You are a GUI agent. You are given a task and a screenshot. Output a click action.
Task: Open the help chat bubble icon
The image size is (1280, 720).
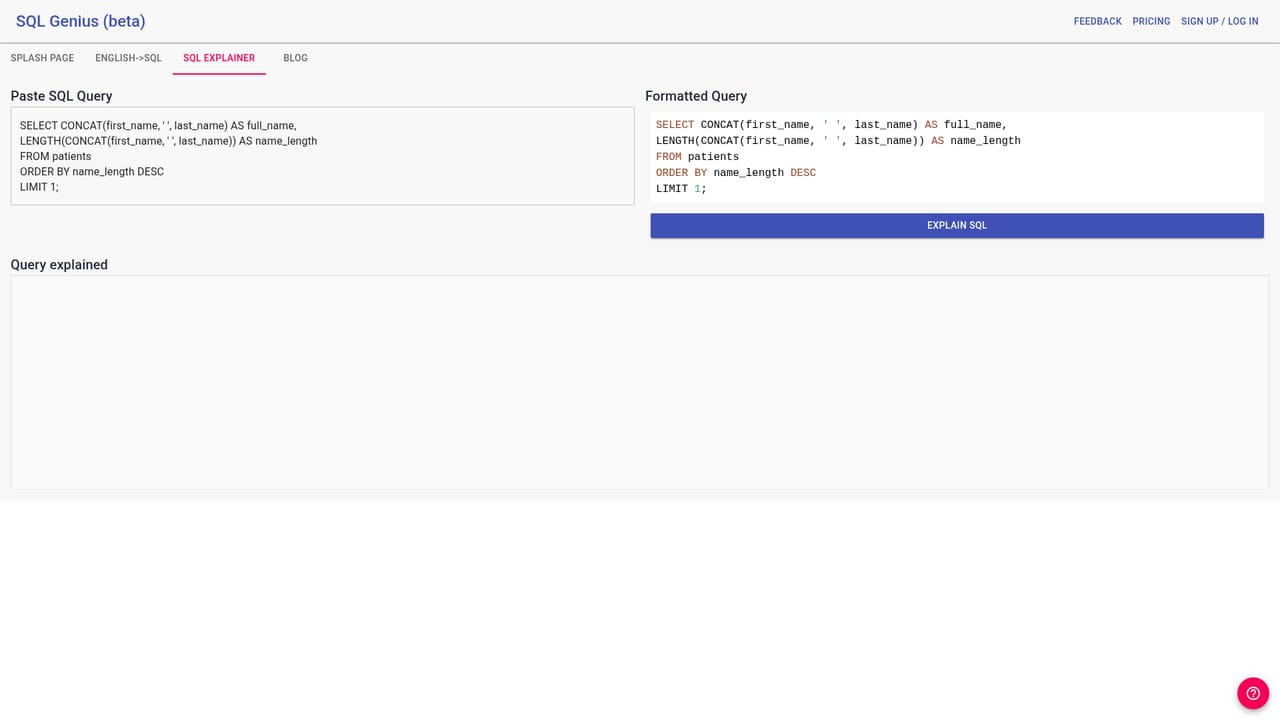pos(1253,693)
